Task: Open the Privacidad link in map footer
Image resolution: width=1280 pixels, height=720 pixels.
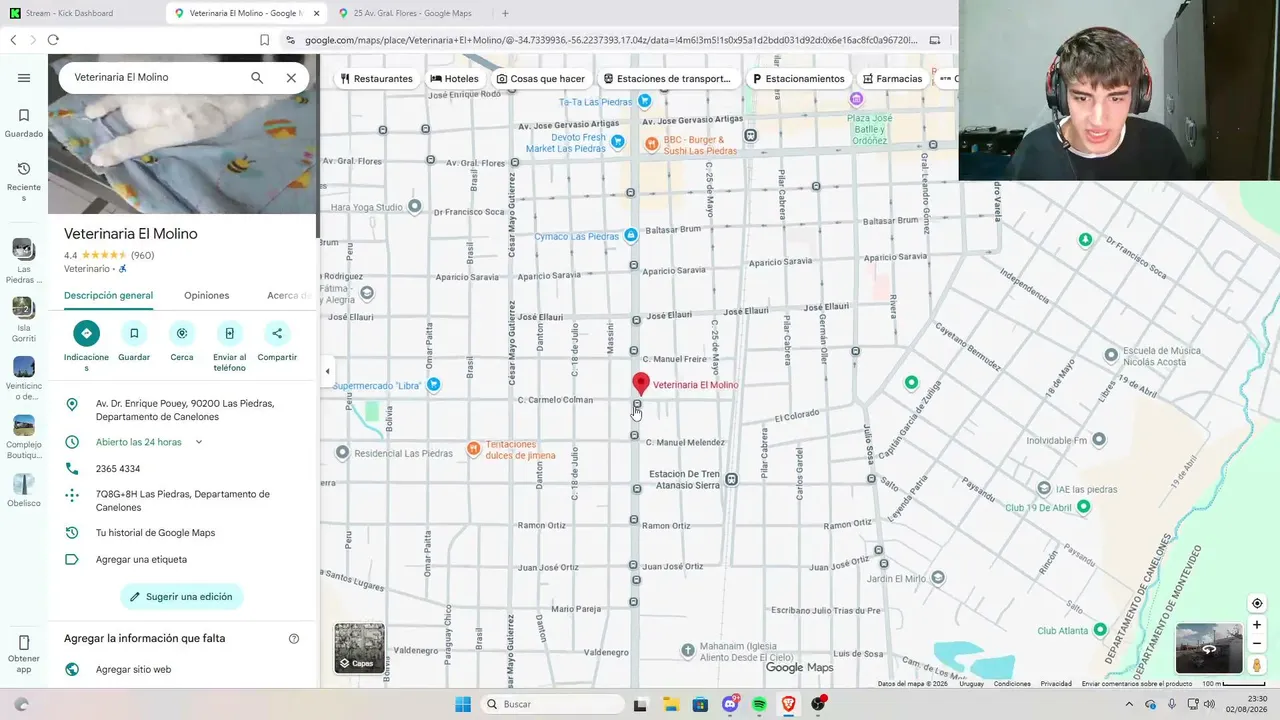Action: coord(1056,684)
